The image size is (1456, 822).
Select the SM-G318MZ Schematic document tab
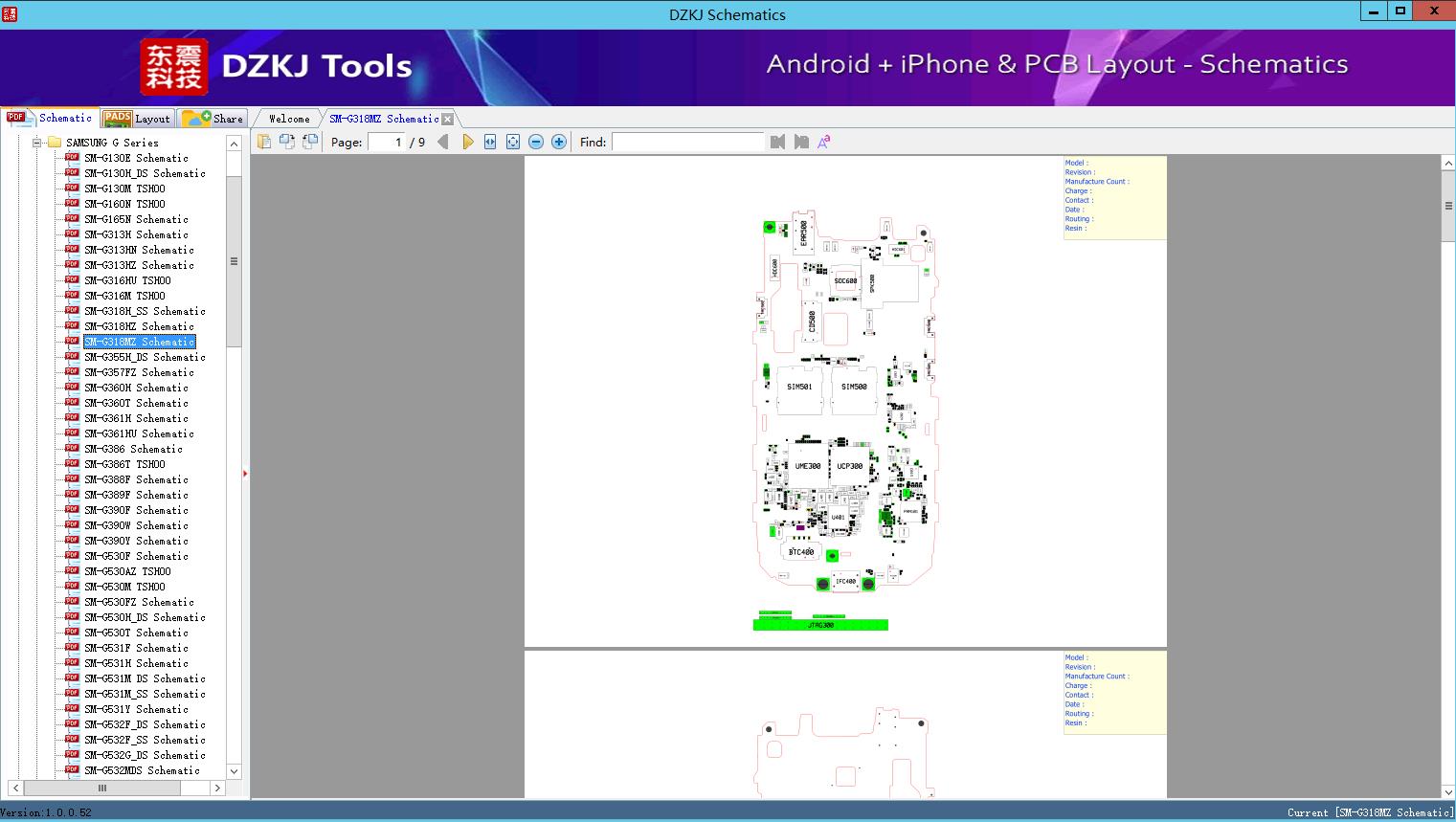pyautogui.click(x=384, y=119)
